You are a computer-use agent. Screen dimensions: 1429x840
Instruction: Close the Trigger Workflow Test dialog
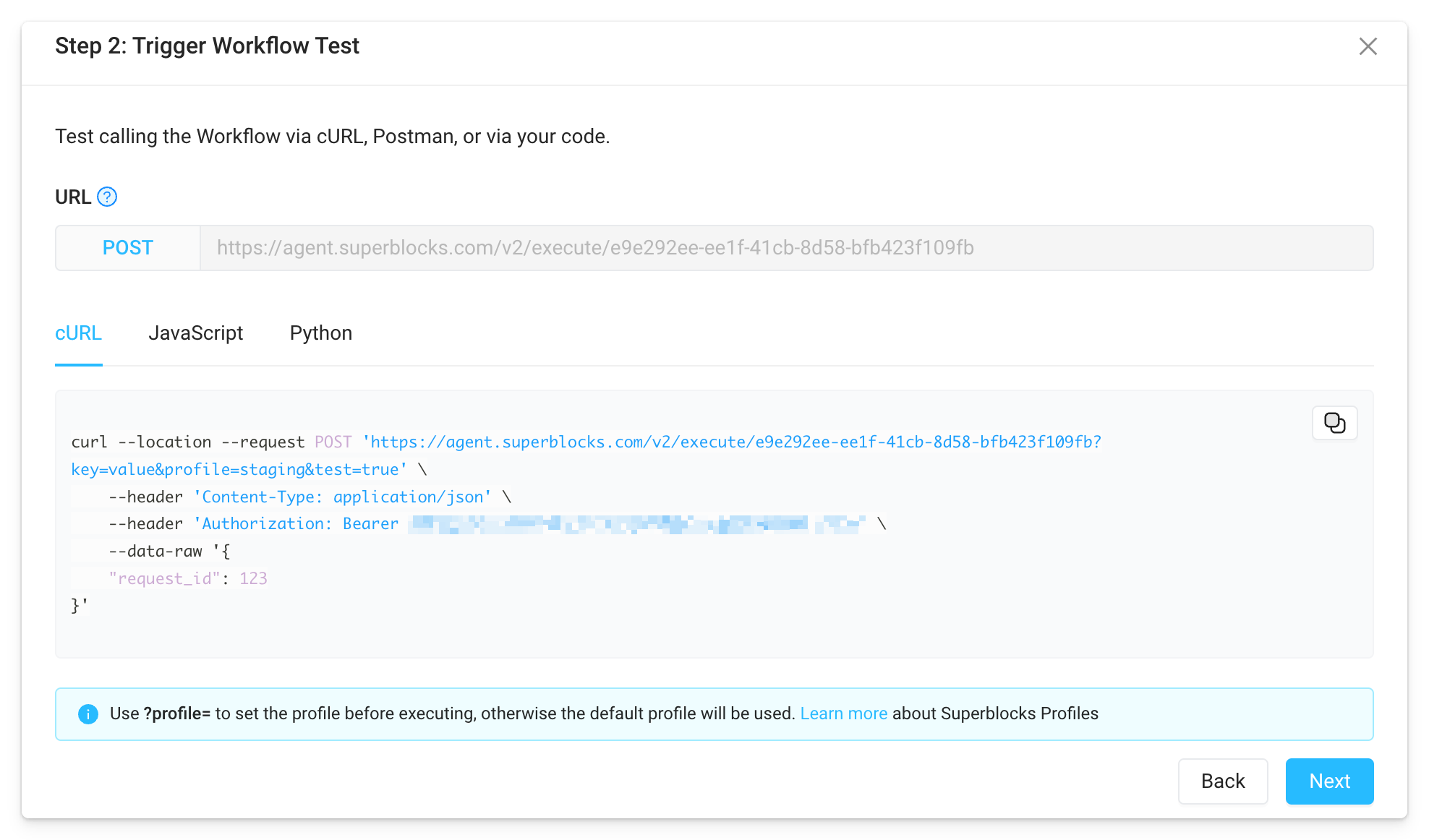(x=1368, y=46)
